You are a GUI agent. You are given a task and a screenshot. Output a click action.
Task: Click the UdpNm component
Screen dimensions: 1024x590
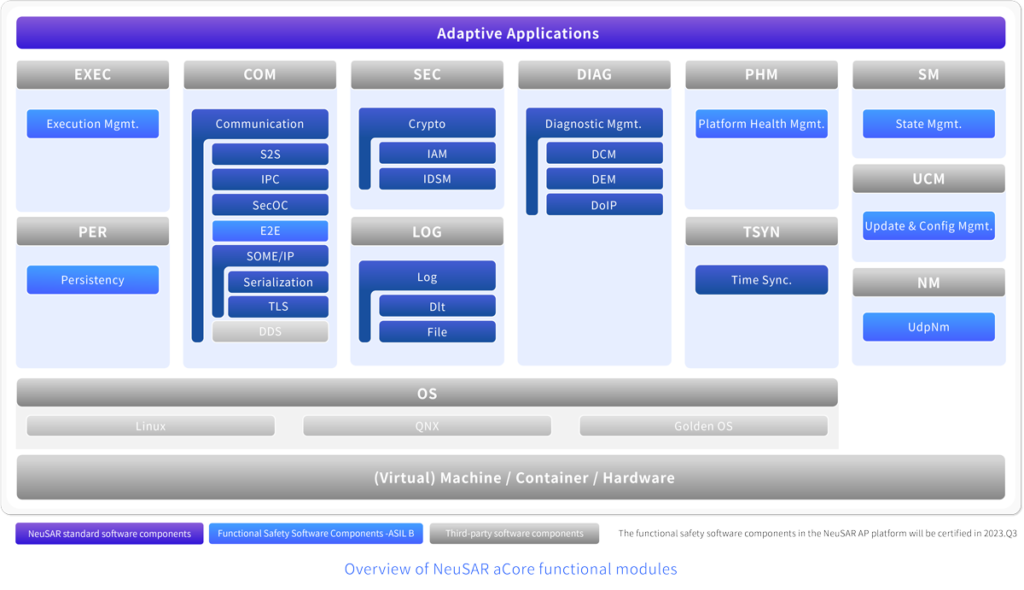929,327
